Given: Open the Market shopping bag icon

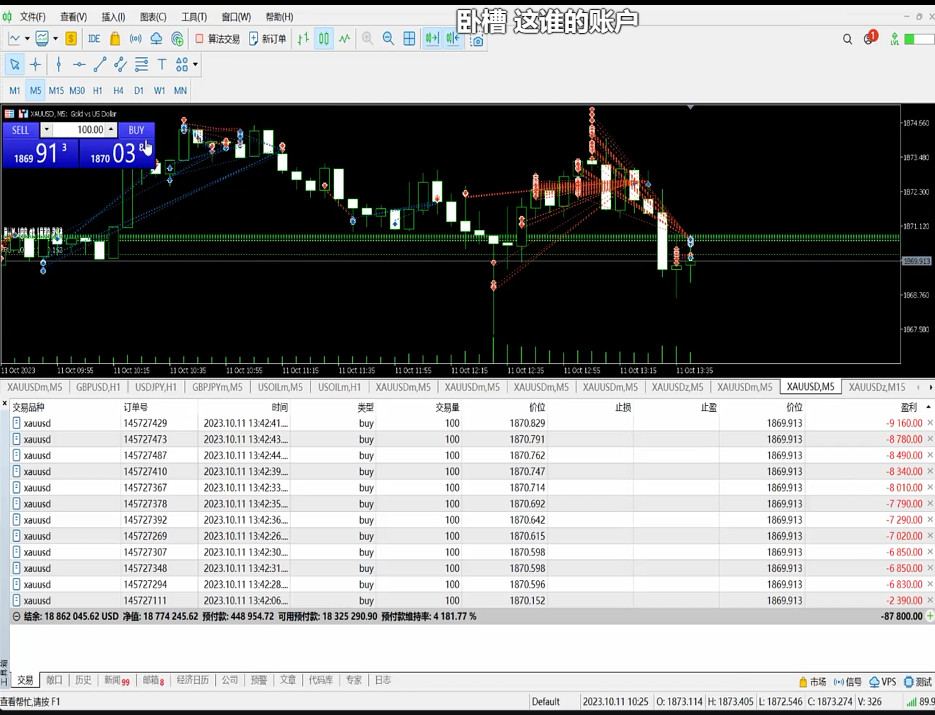Looking at the screenshot, I should [114, 39].
